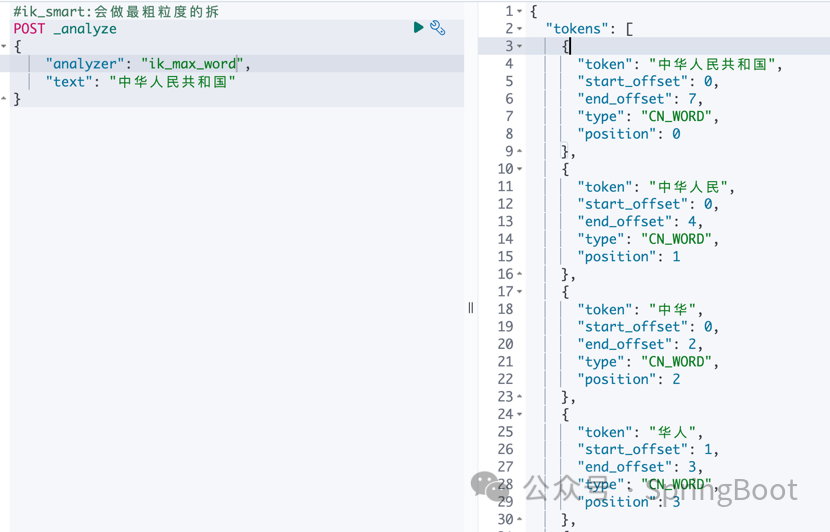Click the request text value "中华人民共和国"
This screenshot has width=830, height=532.
pos(173,82)
